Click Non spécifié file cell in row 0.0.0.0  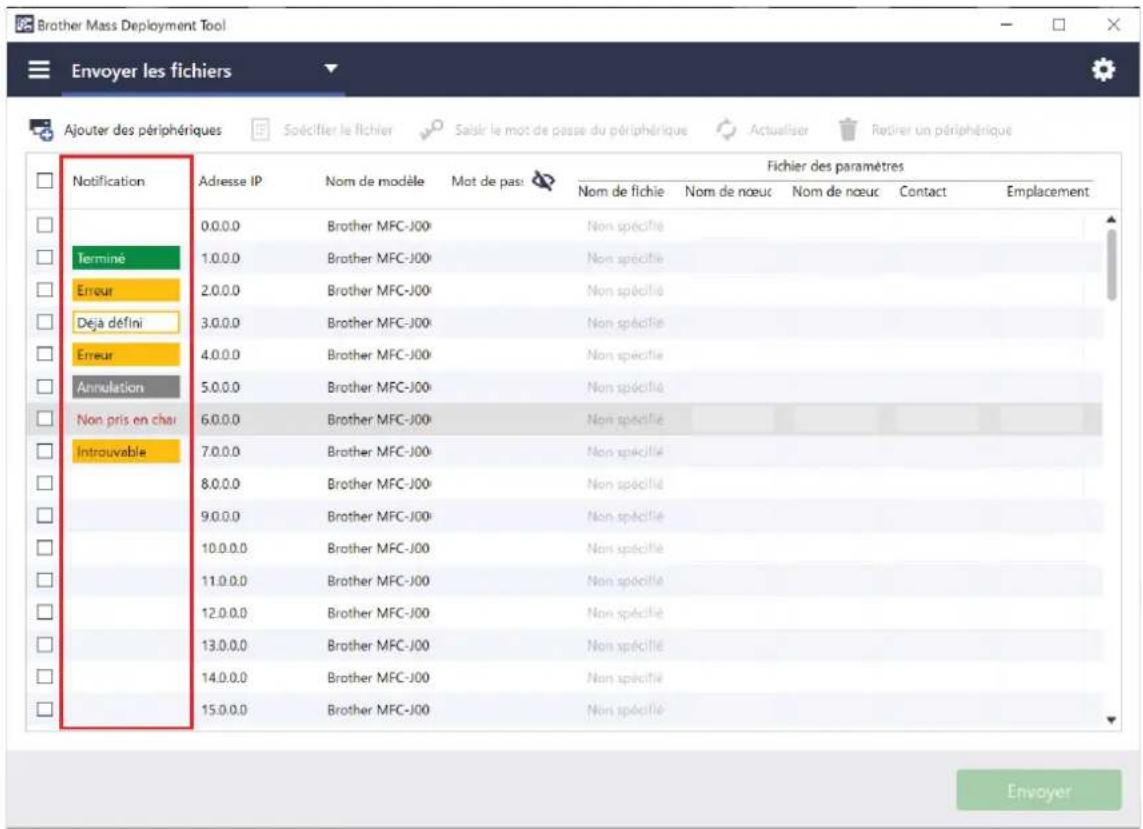pos(625,226)
